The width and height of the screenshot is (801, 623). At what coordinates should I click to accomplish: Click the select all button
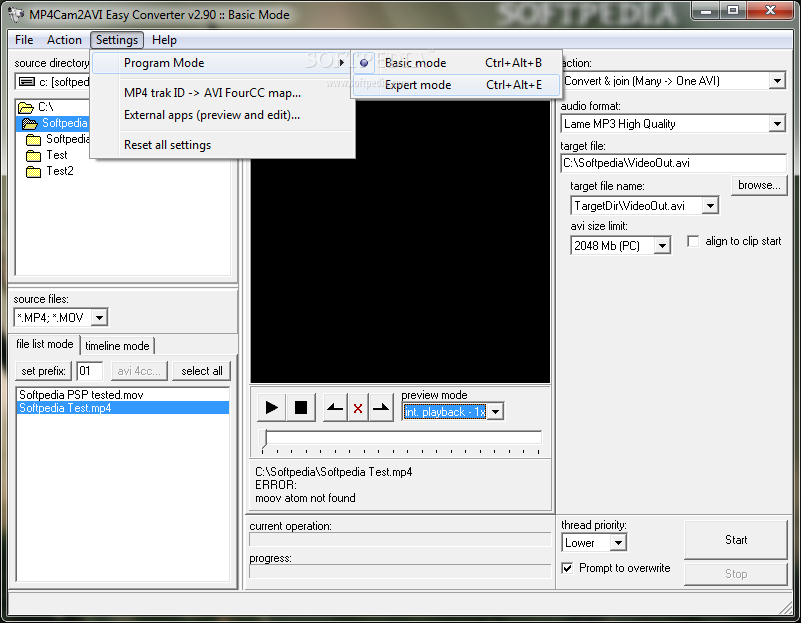point(202,371)
